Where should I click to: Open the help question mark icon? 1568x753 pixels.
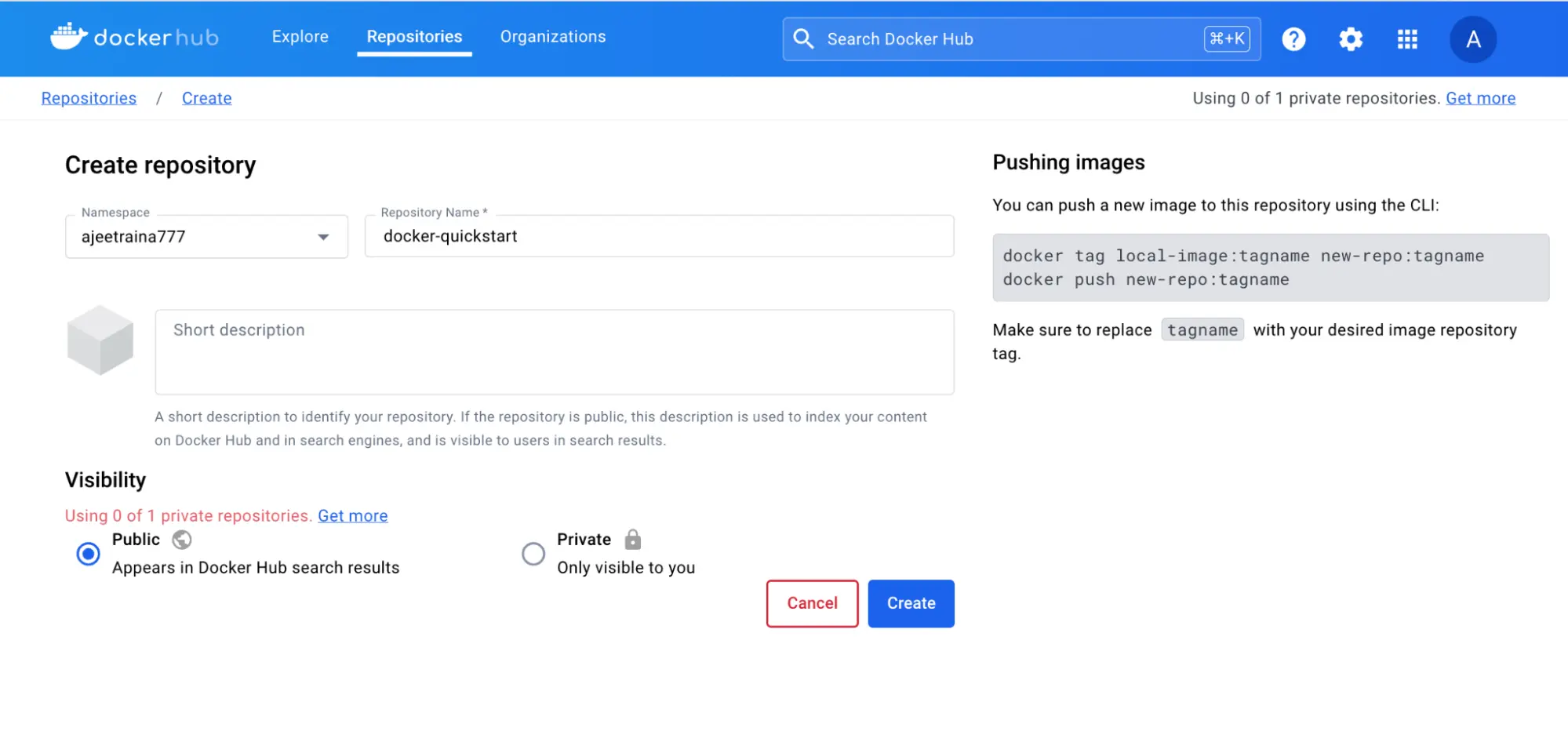pos(1293,38)
